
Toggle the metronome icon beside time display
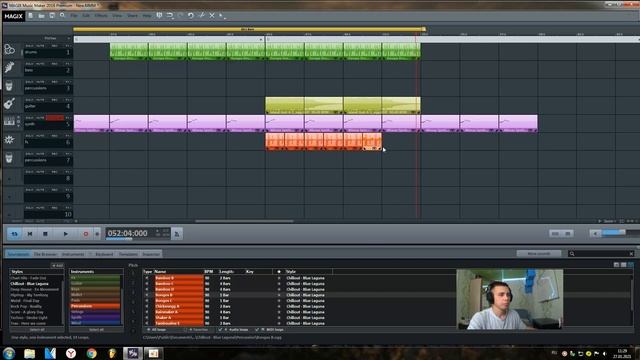177,234
